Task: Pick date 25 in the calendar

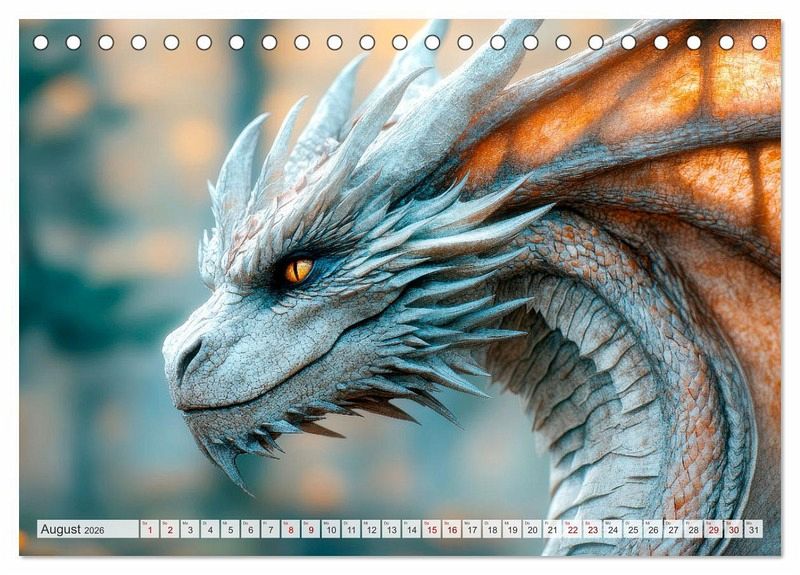Action: point(633,529)
